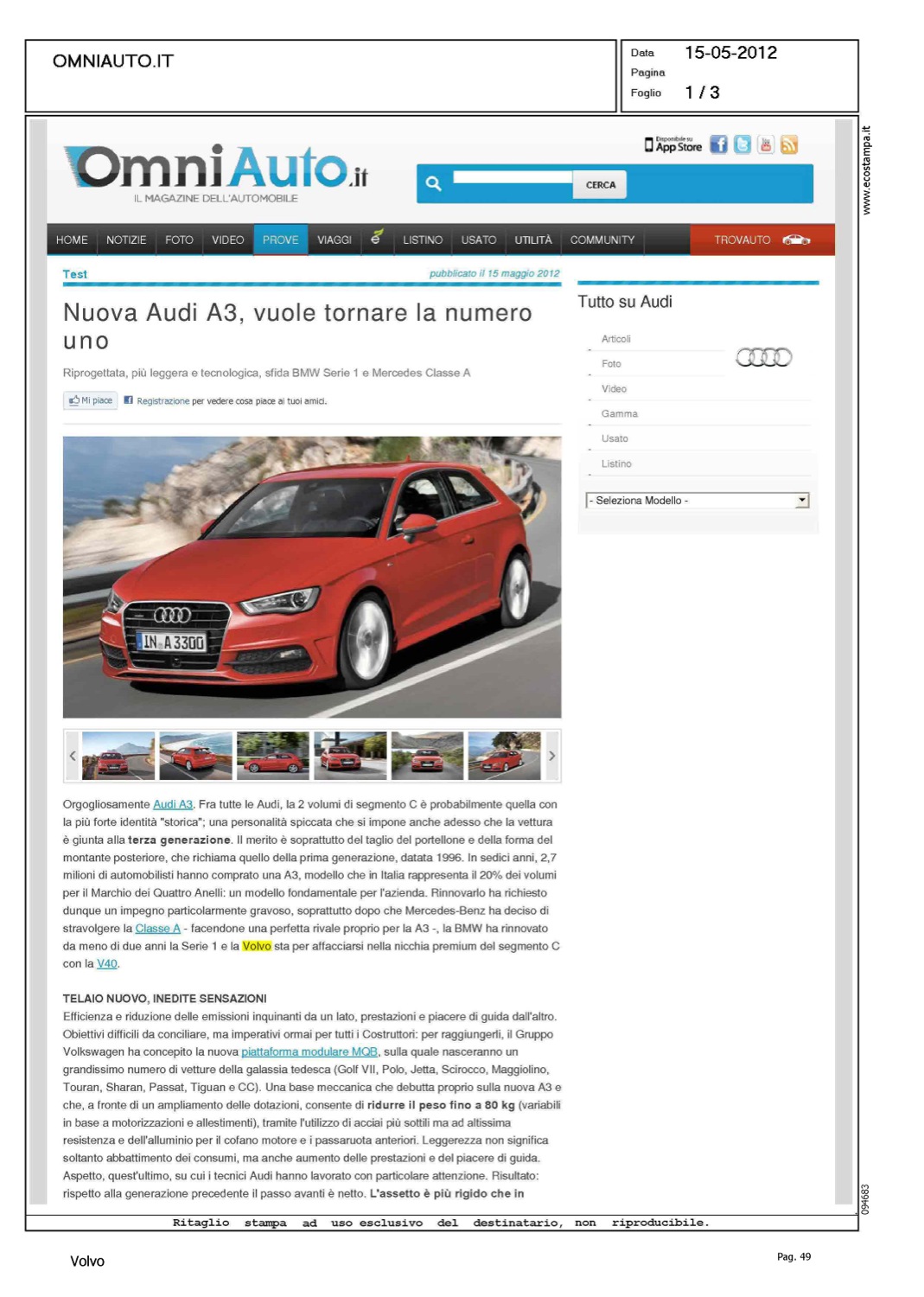This screenshot has width=924, height=1297.
Task: Click the App Store badge
Action: click(x=673, y=145)
